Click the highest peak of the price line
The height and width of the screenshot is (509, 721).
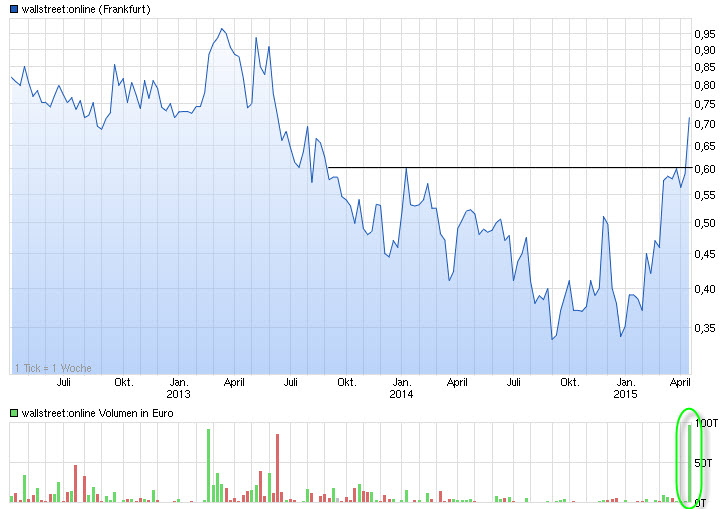[221, 29]
